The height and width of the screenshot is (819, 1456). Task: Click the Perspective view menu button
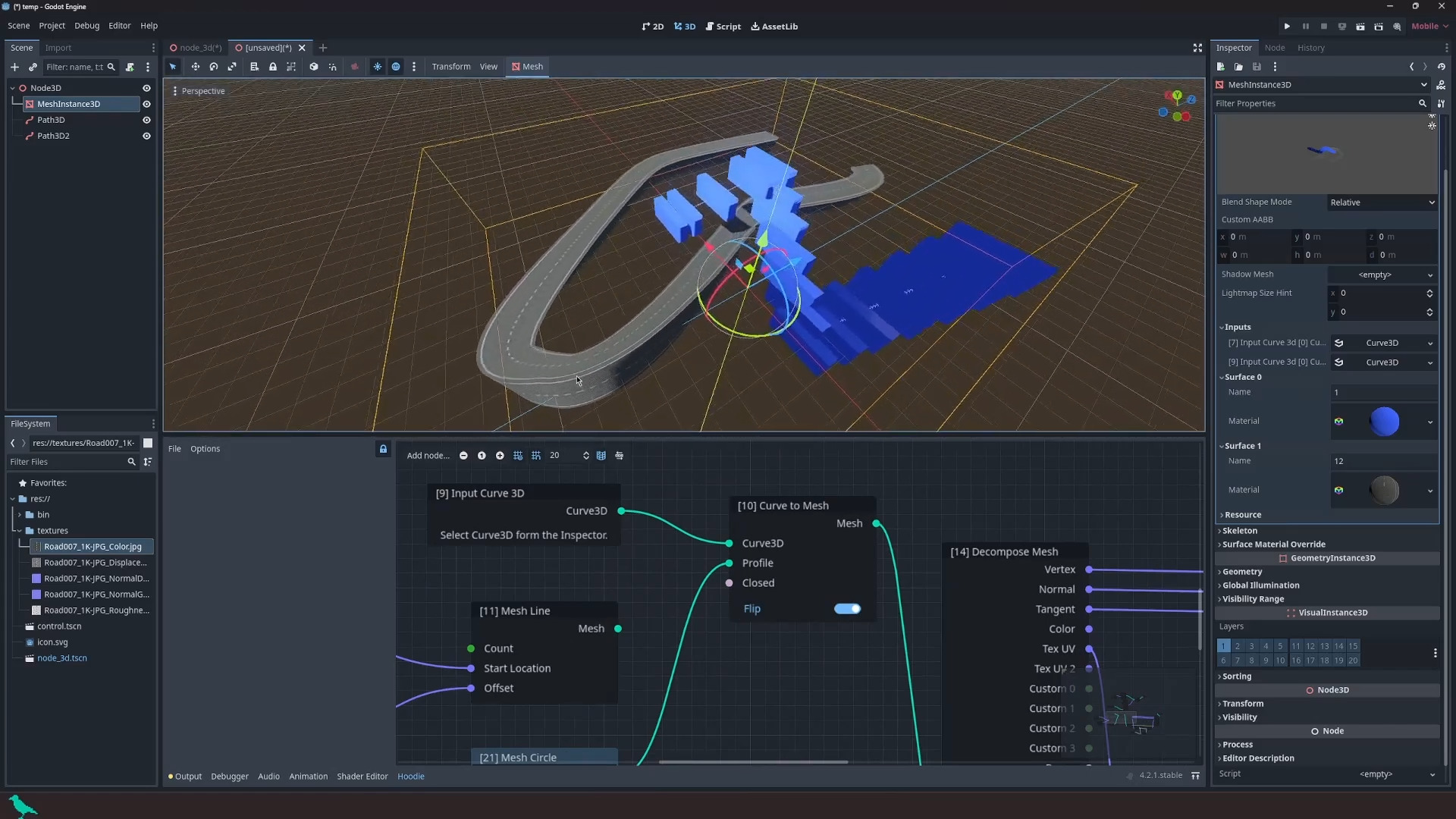click(x=199, y=91)
